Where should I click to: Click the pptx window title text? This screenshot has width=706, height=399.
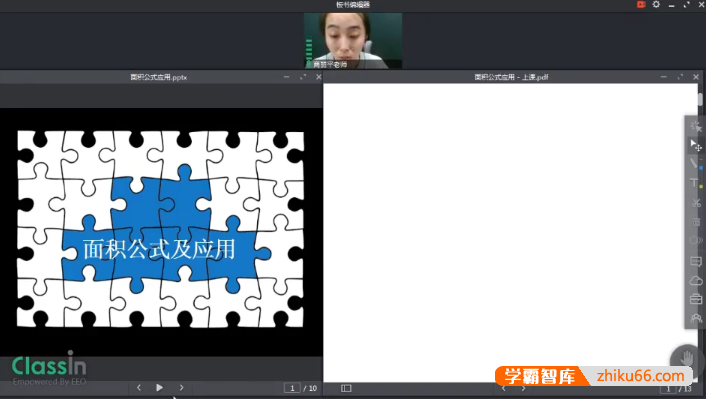point(158,77)
